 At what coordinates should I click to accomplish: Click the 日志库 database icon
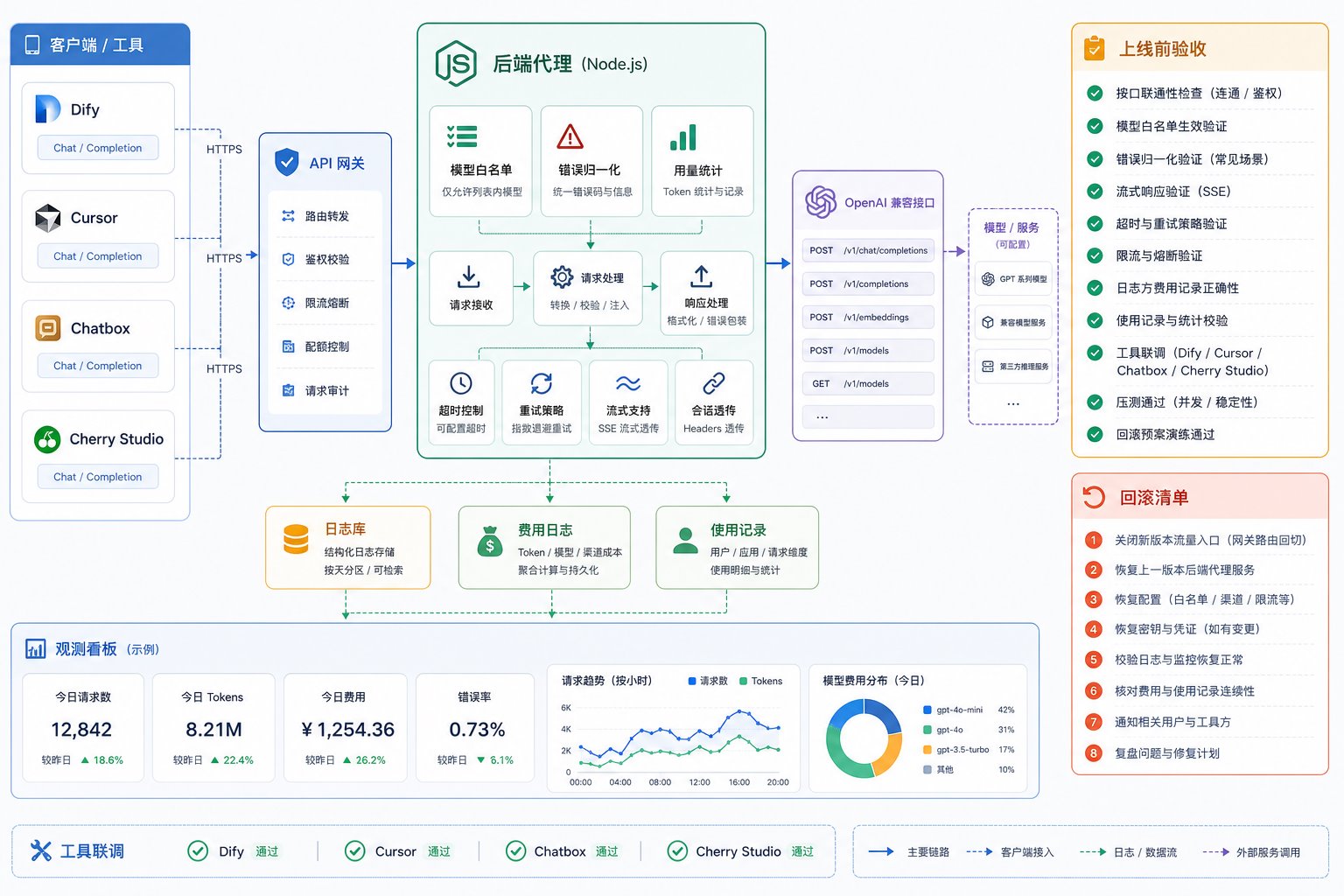(x=296, y=539)
